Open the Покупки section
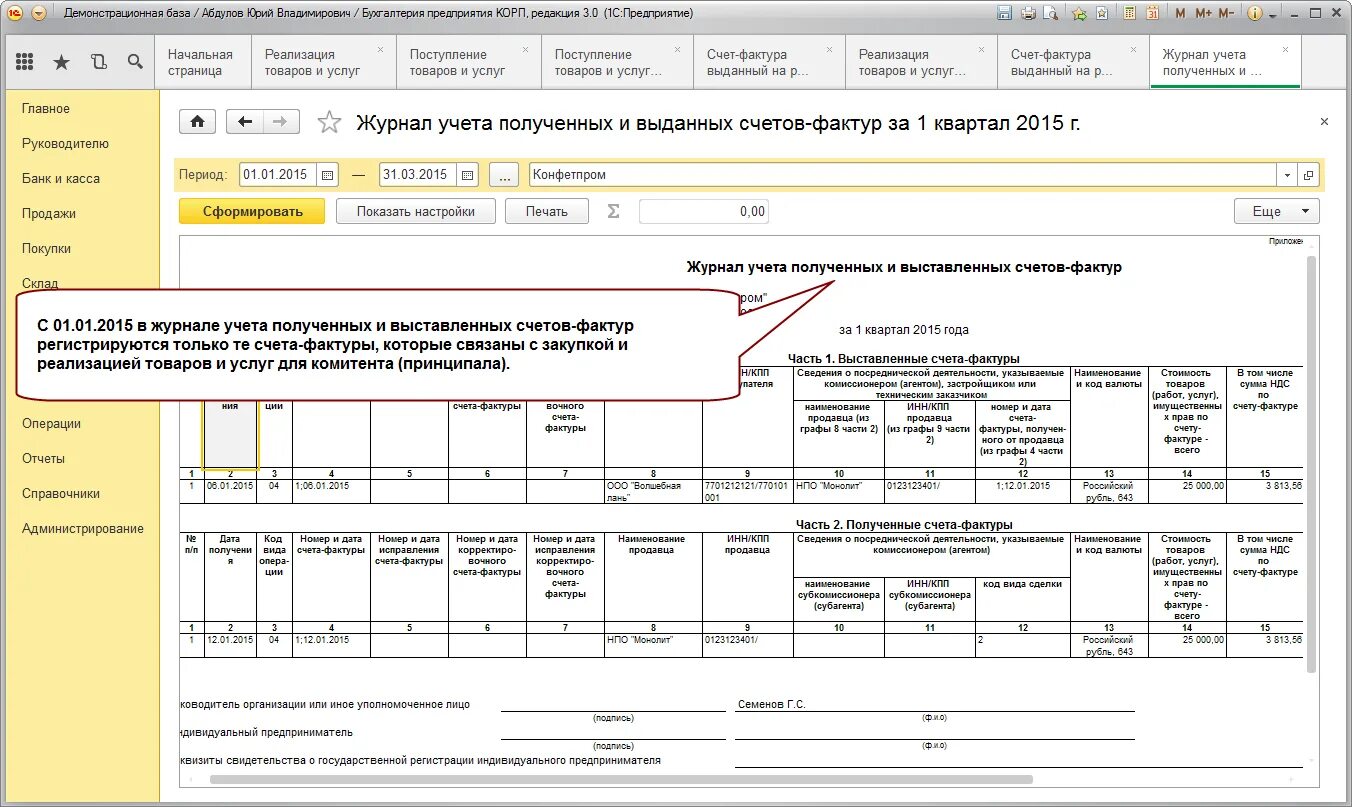 coord(47,248)
